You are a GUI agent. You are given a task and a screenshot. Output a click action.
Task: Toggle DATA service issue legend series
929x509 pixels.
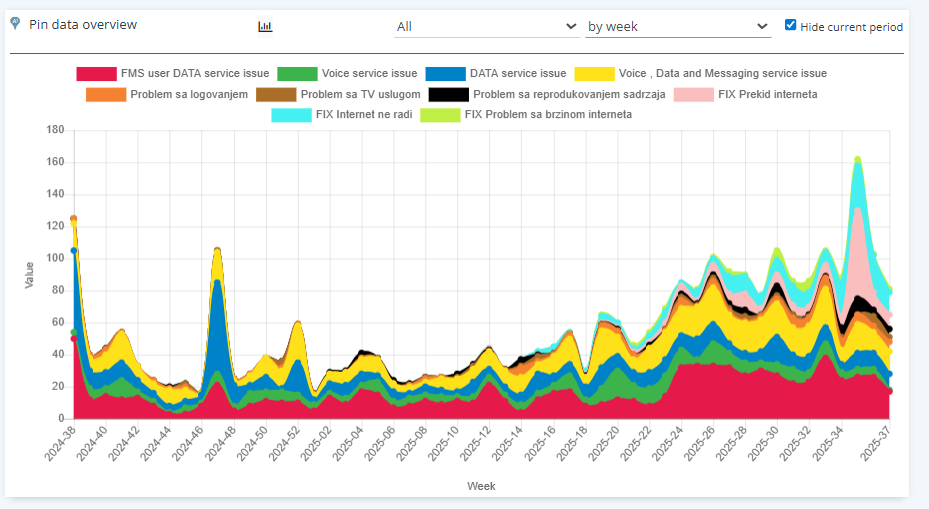point(517,74)
